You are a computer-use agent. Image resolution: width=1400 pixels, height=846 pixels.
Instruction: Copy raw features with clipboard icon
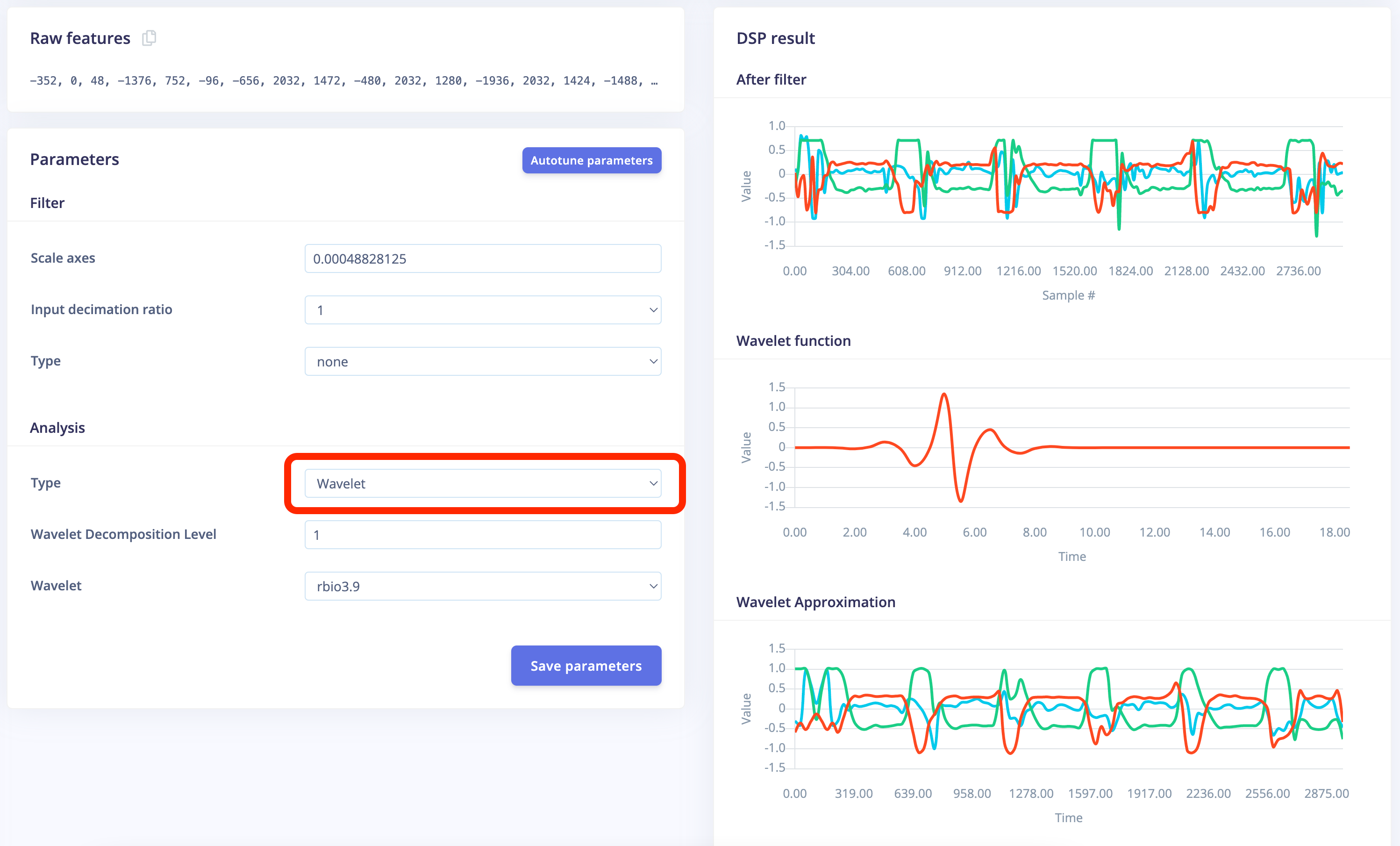tap(149, 38)
